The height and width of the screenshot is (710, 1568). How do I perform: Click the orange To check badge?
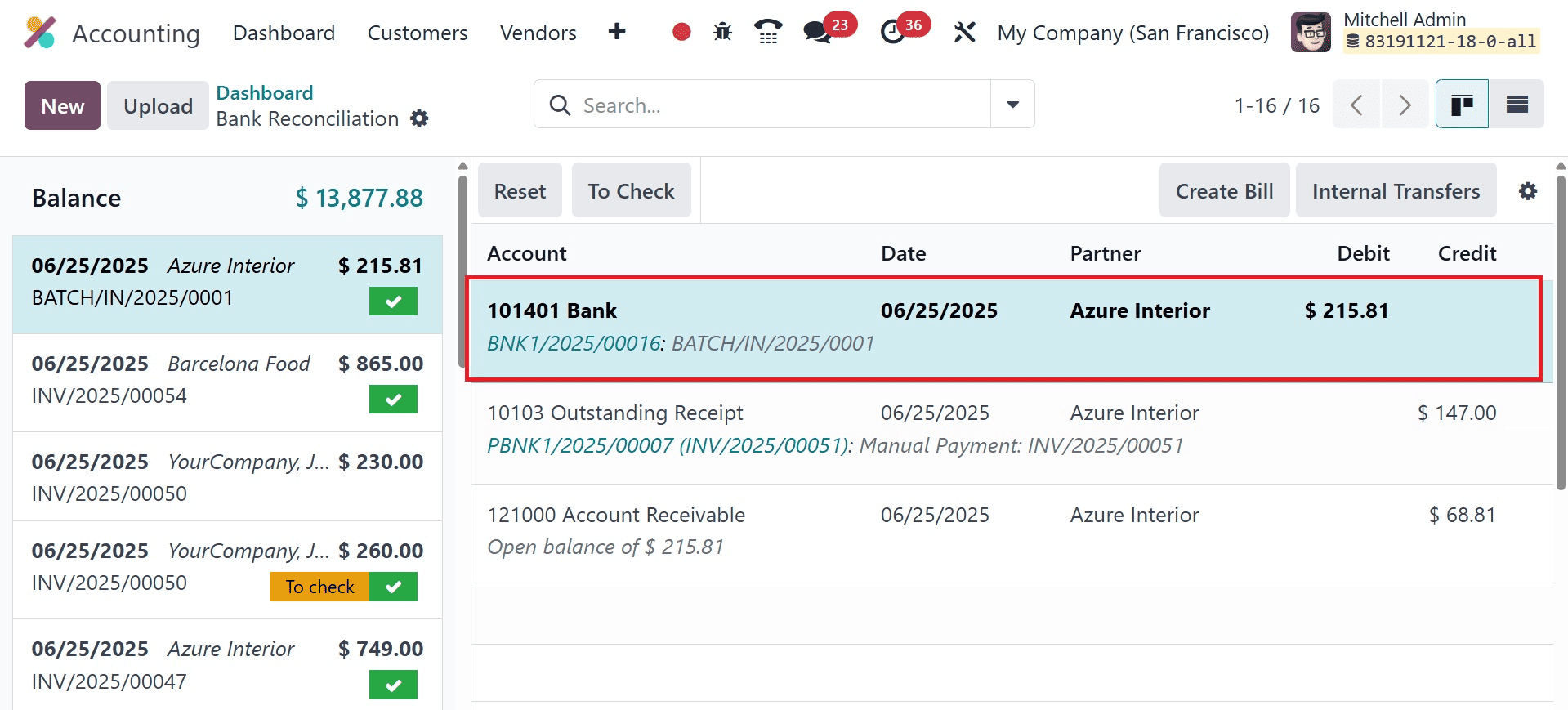coord(319,587)
